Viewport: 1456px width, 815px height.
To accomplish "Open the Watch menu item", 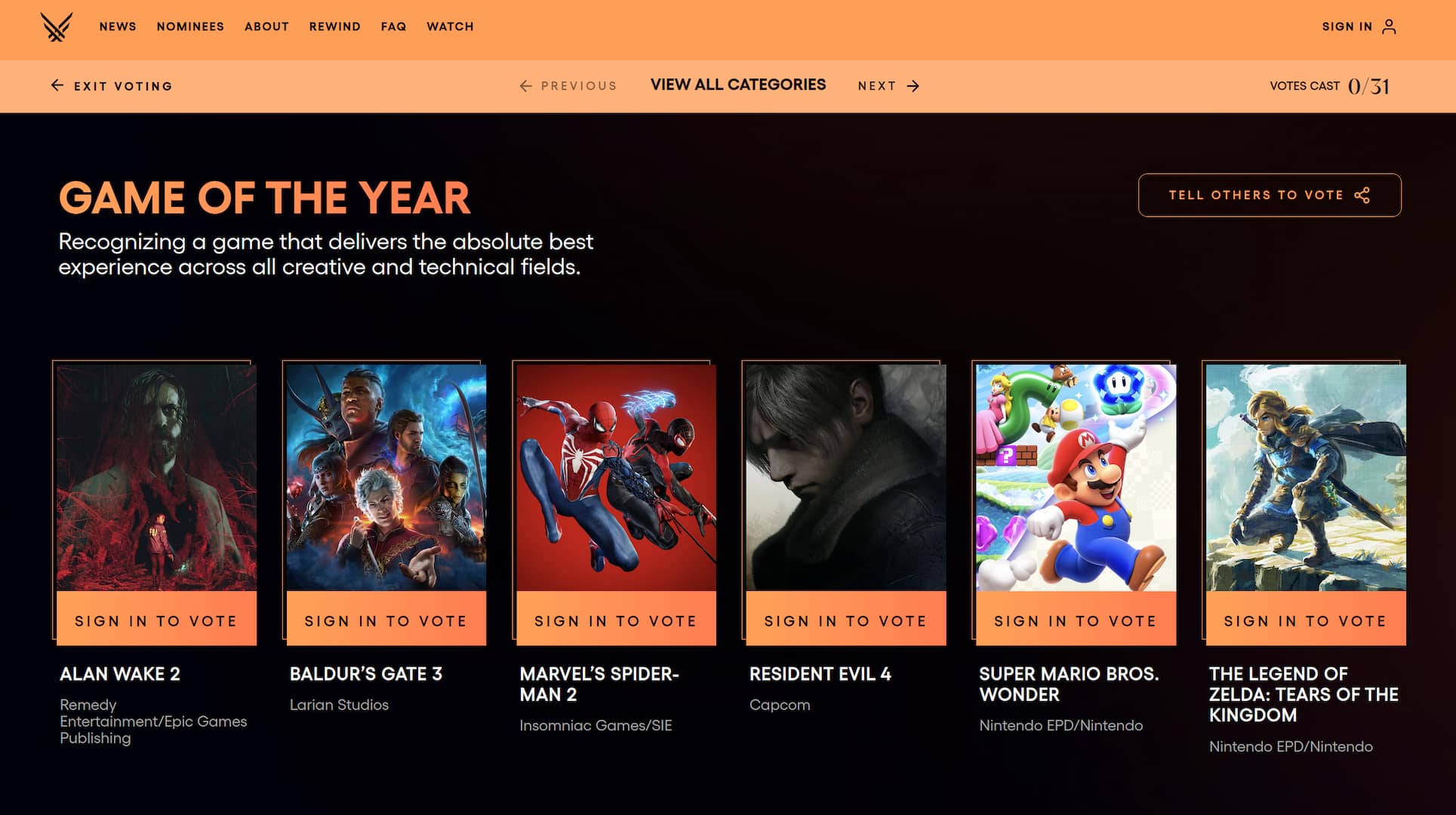I will click(450, 26).
